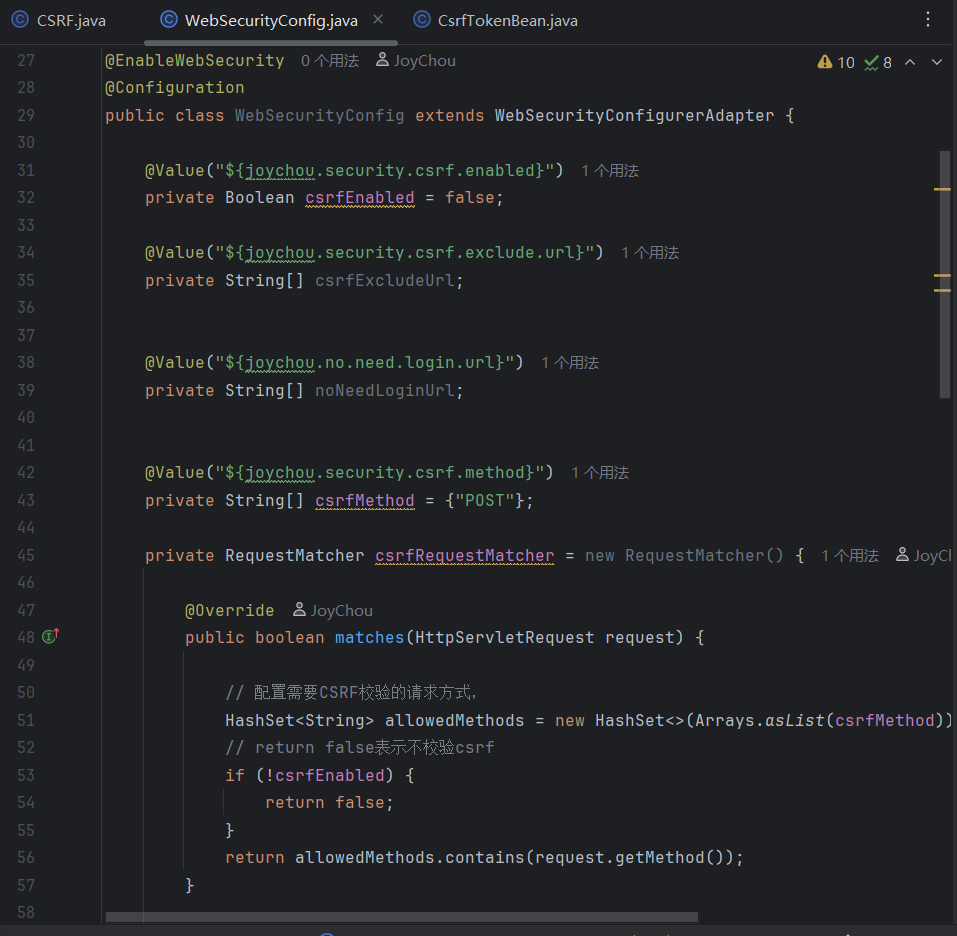Open the CsrfTokenBean.java tab
This screenshot has height=936, width=957.
coord(508,20)
